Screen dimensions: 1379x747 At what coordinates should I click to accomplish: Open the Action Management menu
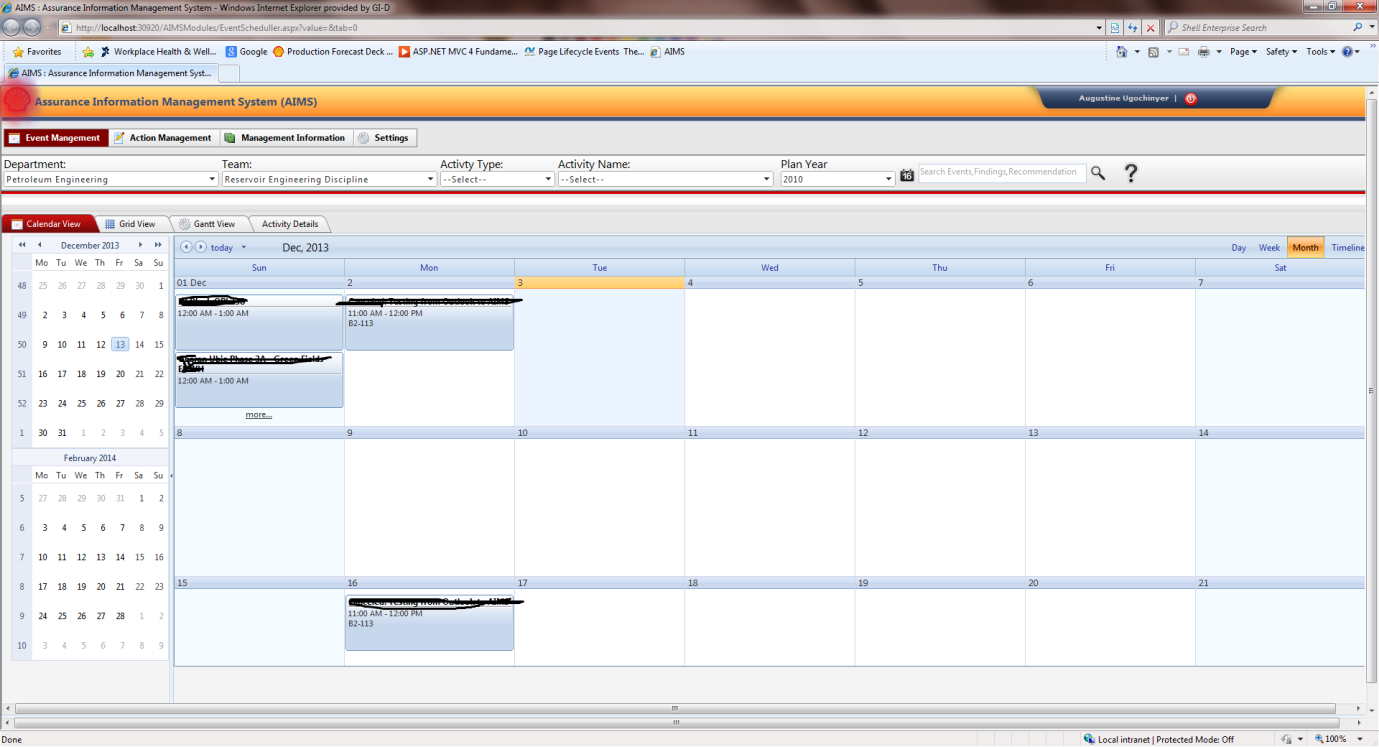(162, 138)
